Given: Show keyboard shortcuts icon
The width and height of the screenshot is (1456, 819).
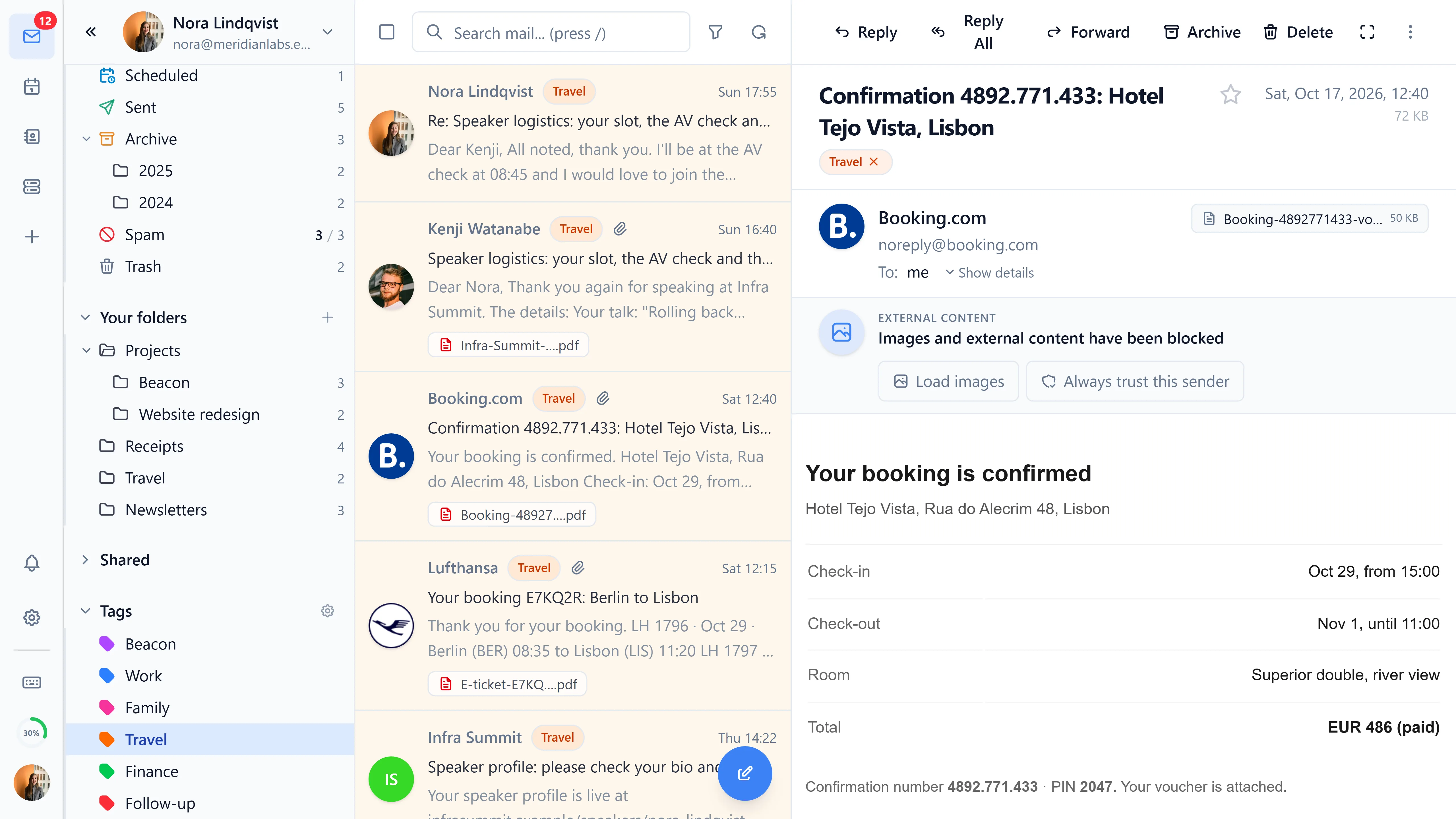Looking at the screenshot, I should click(x=32, y=682).
